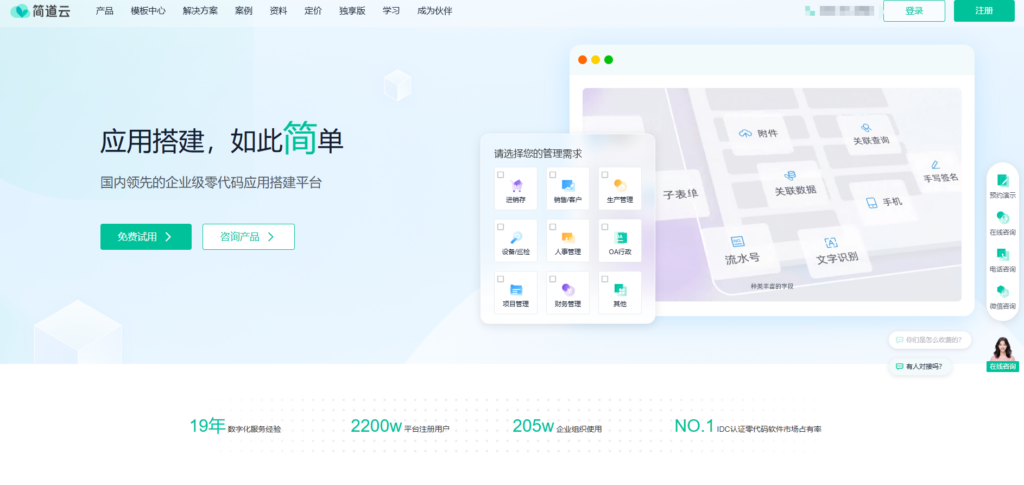Click the 简道云 logo
1024x485 pixels.
40,11
